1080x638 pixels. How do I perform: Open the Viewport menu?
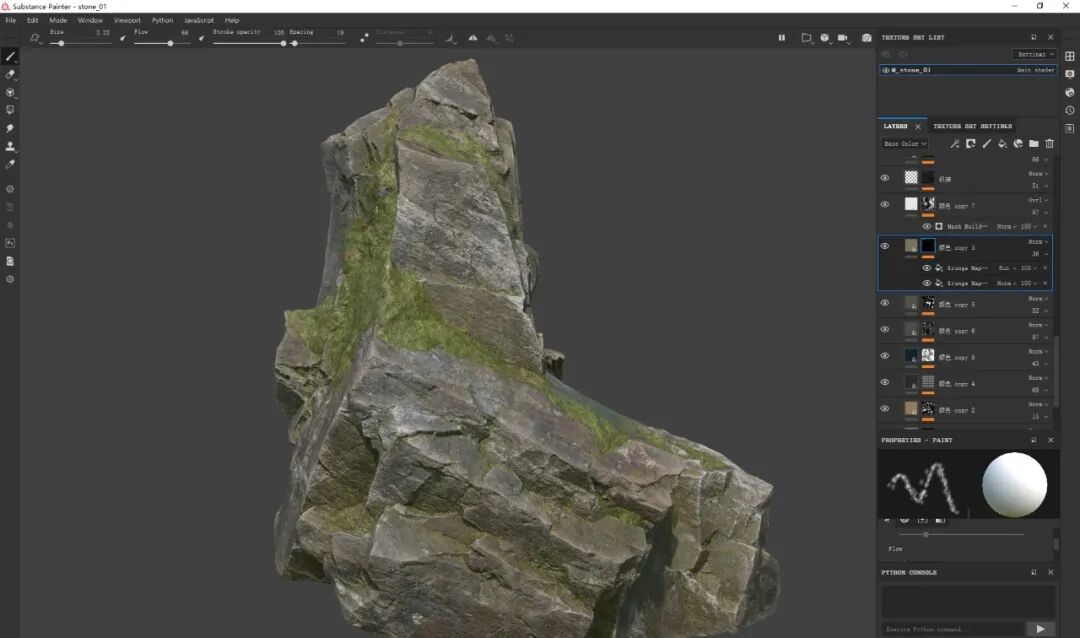tap(127, 20)
